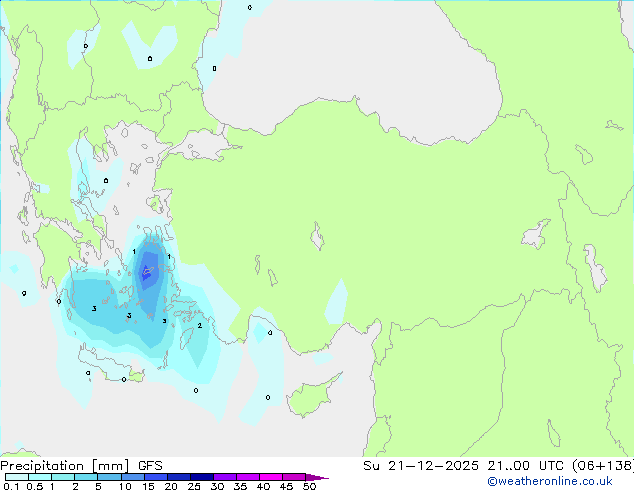Click the 15–20 mm legend swatch
This screenshot has height=490, width=634.
click(x=155, y=477)
